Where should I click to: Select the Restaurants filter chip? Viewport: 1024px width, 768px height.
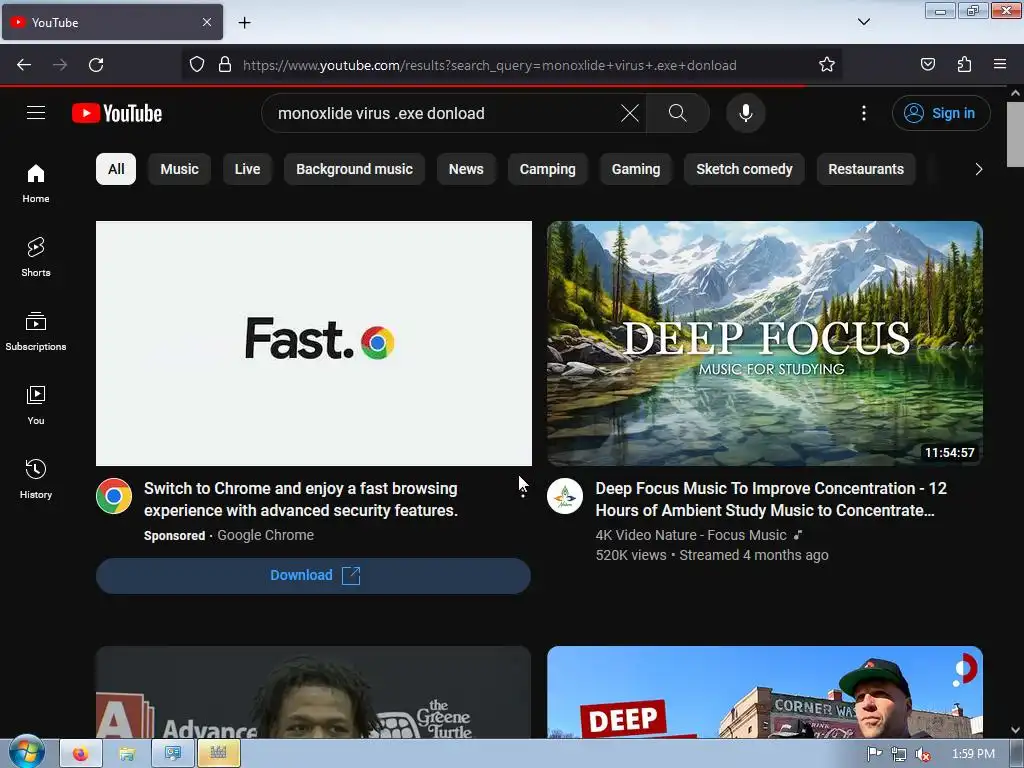pos(866,169)
